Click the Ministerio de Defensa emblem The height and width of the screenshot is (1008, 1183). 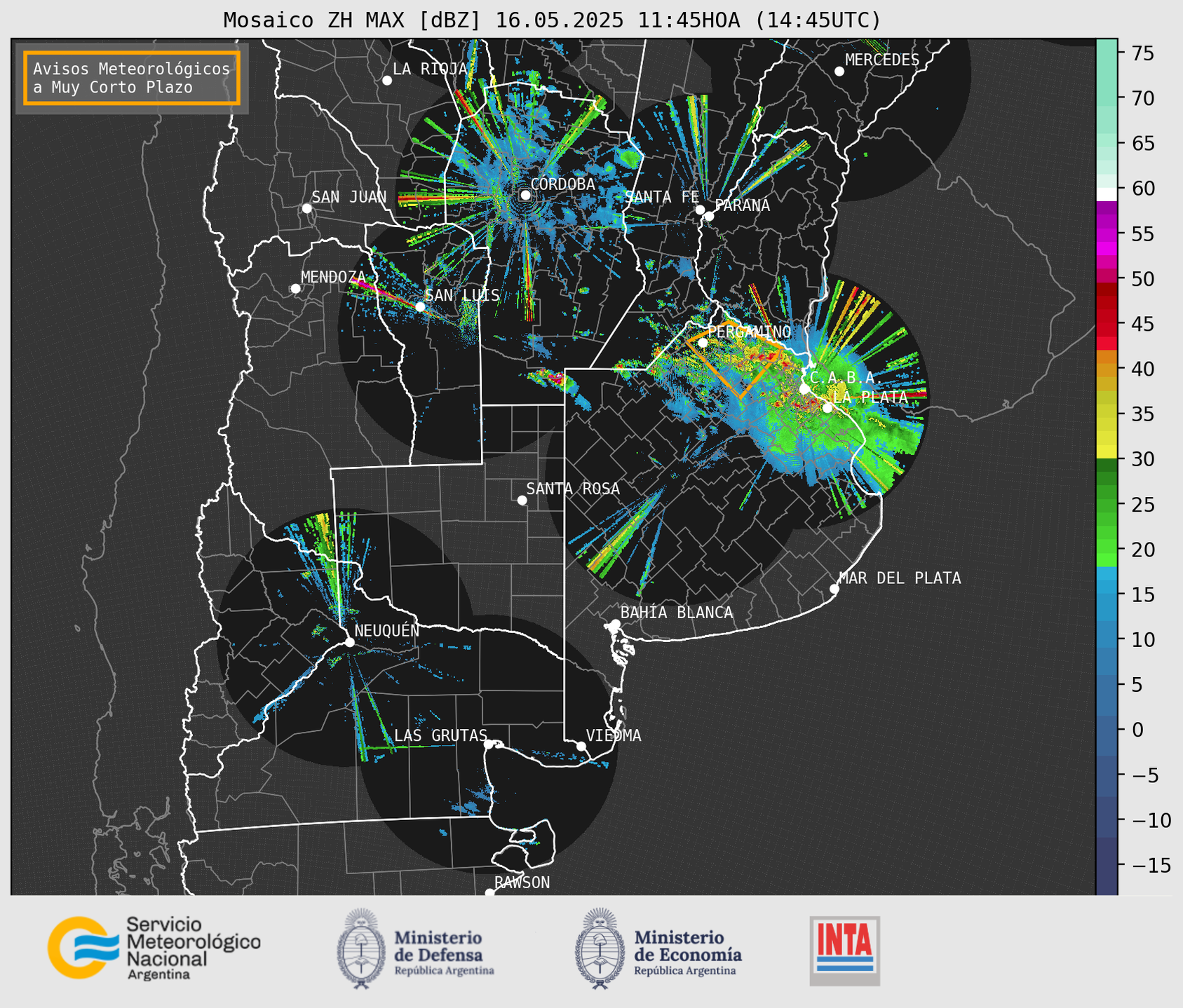coord(361,948)
